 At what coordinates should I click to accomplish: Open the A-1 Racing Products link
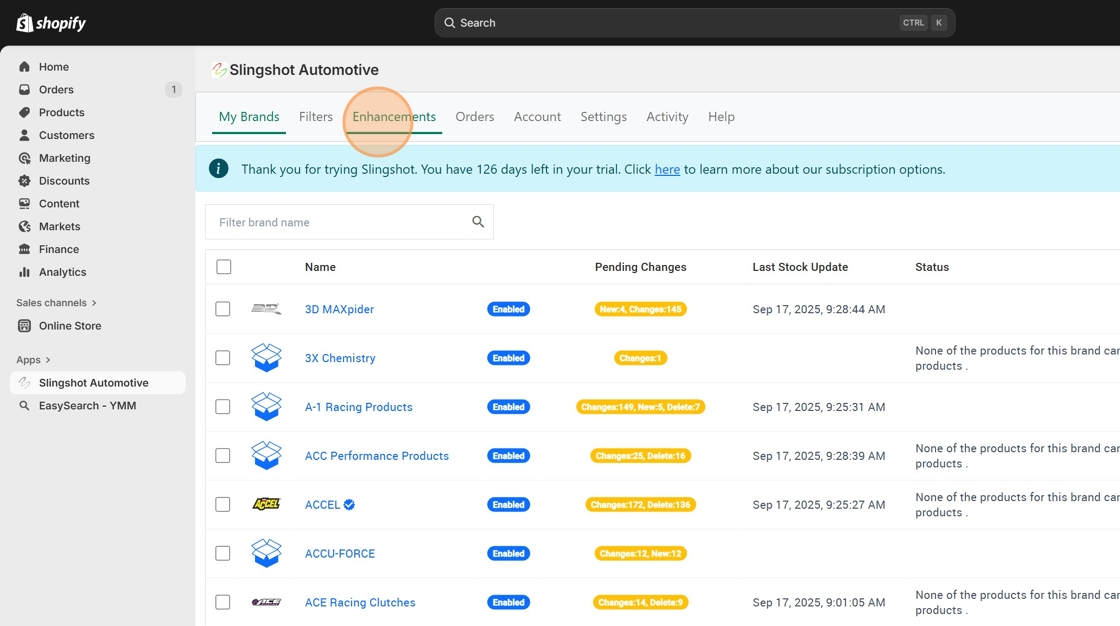coord(359,407)
